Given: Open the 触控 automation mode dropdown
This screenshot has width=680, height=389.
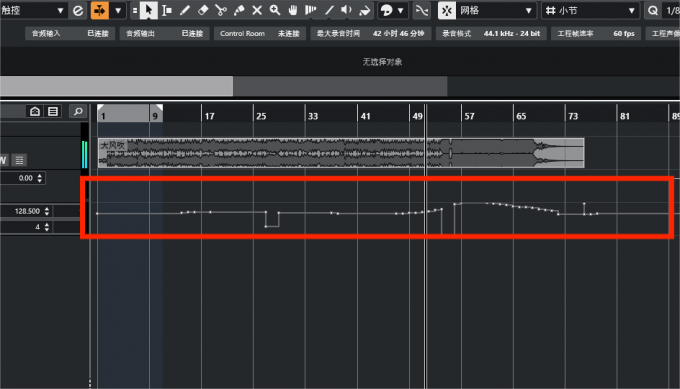Looking at the screenshot, I should point(33,10).
